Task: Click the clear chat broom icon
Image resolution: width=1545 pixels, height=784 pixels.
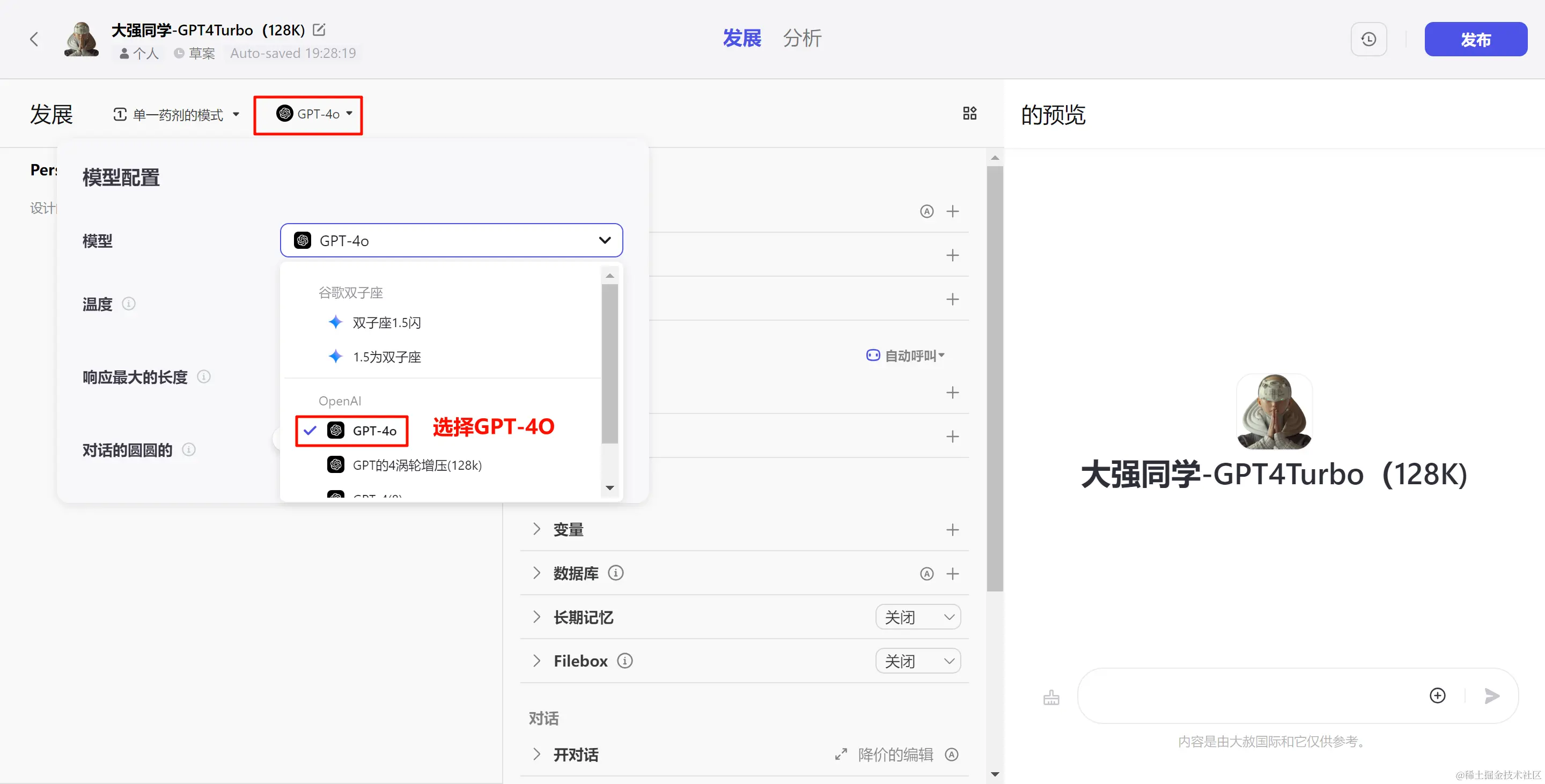Action: pos(1051,698)
